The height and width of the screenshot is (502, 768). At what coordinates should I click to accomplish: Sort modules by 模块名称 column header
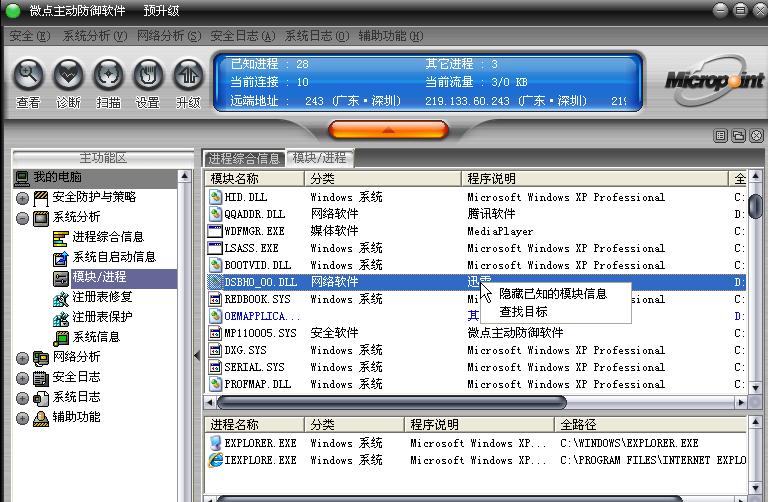[255, 179]
